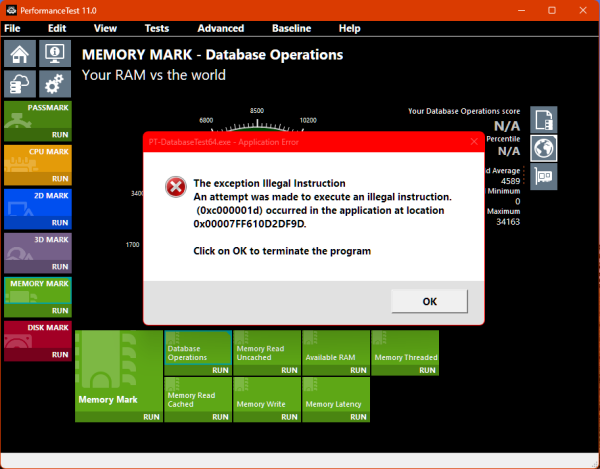The height and width of the screenshot is (469, 600).
Task: Select the CPU Mark tile
Action: tap(38, 159)
